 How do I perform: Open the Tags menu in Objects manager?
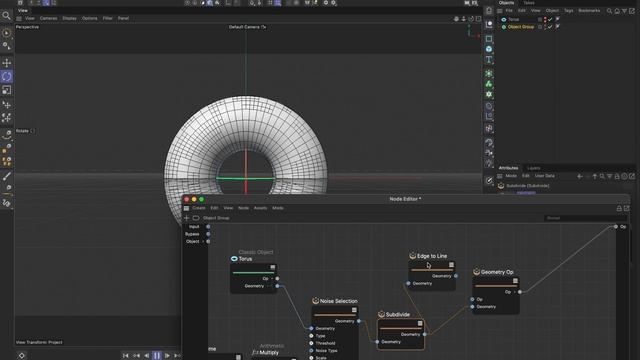coord(569,11)
